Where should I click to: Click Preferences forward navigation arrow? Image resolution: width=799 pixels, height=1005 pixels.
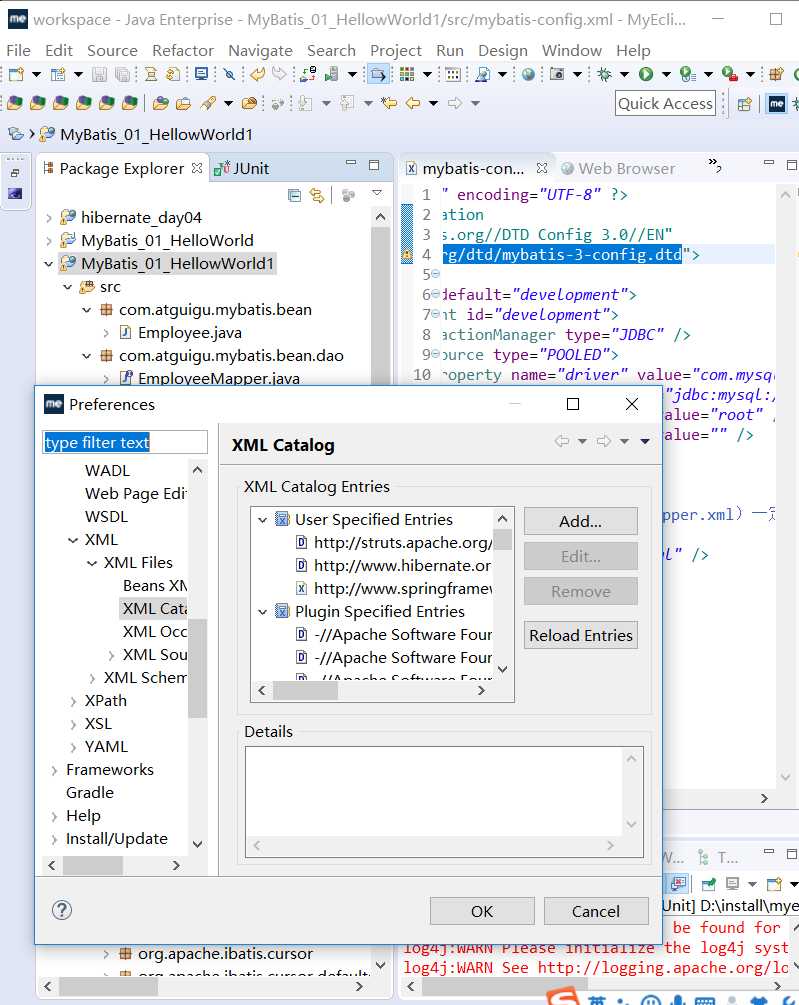click(x=604, y=441)
